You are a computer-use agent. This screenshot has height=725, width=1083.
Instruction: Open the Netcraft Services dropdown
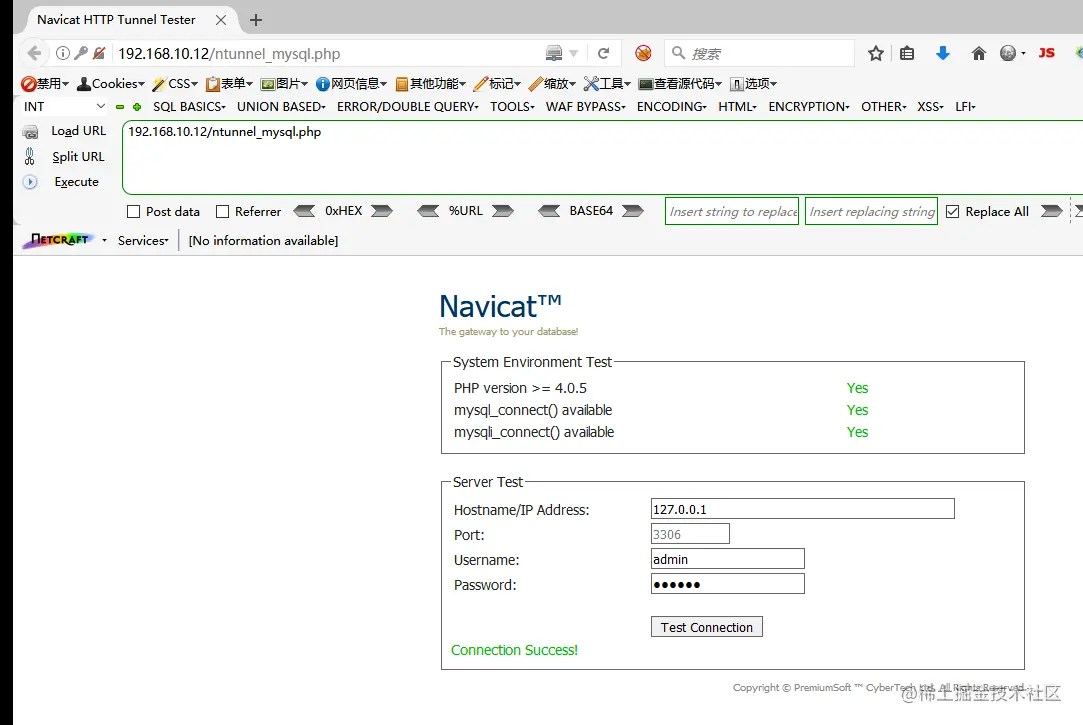tap(143, 241)
